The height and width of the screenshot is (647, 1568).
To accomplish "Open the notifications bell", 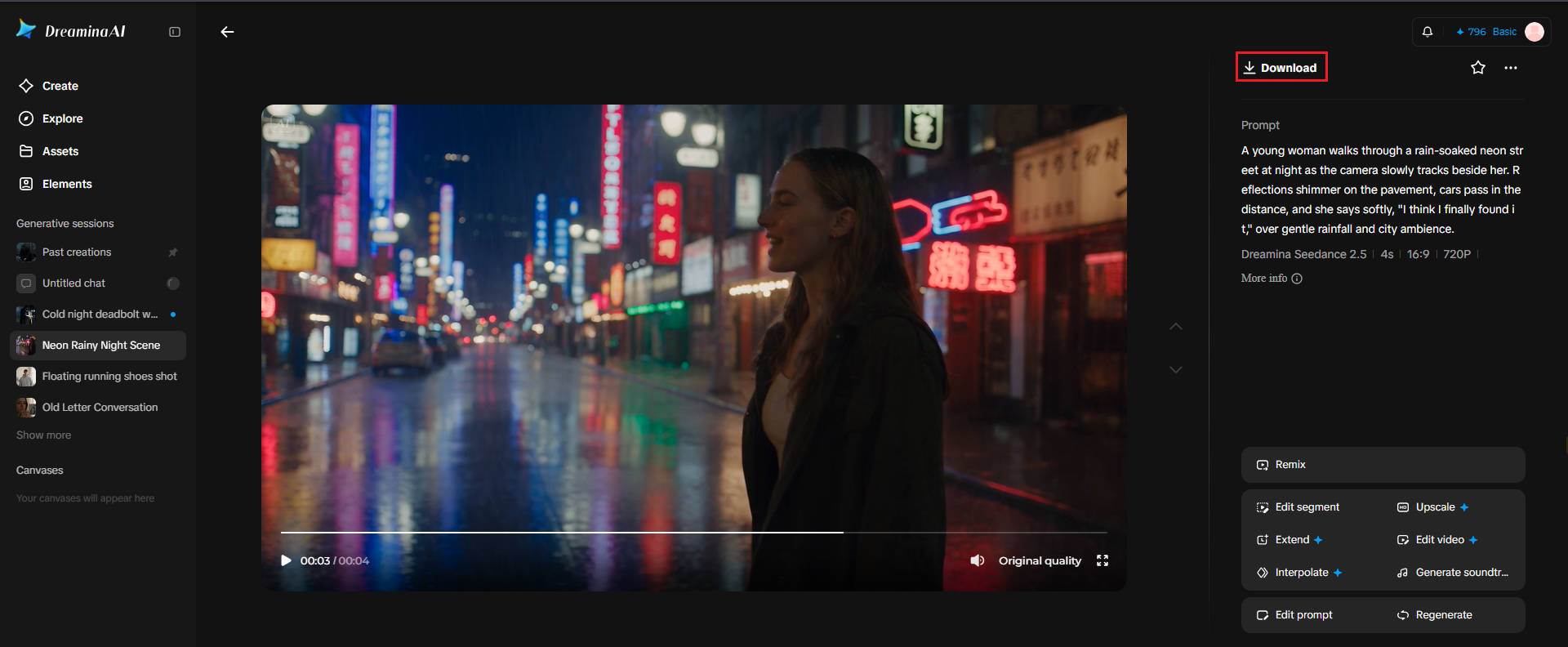I will coord(1428,32).
